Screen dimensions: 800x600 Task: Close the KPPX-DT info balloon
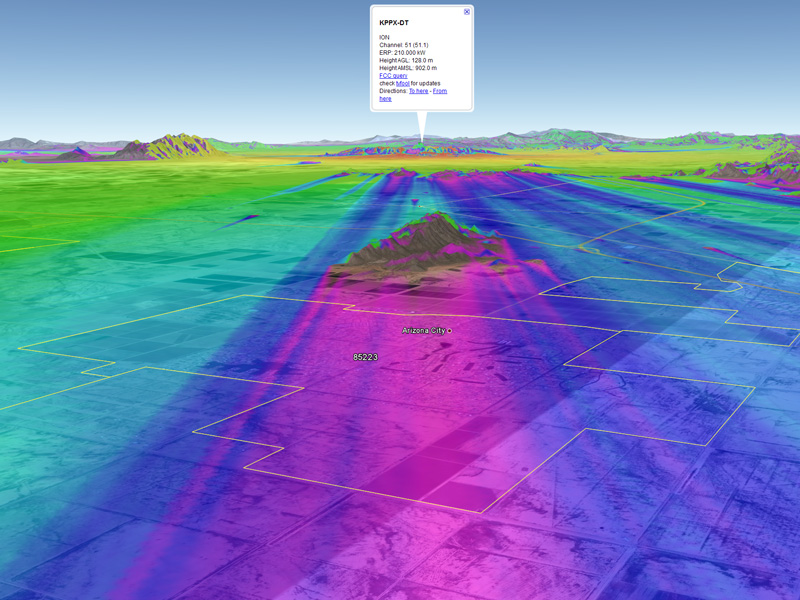coord(466,12)
